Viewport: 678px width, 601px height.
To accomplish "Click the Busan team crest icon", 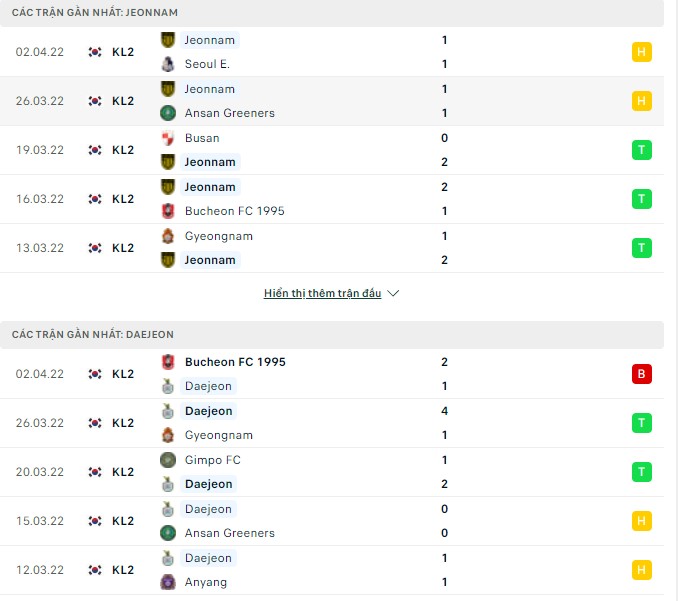I will tap(167, 138).
